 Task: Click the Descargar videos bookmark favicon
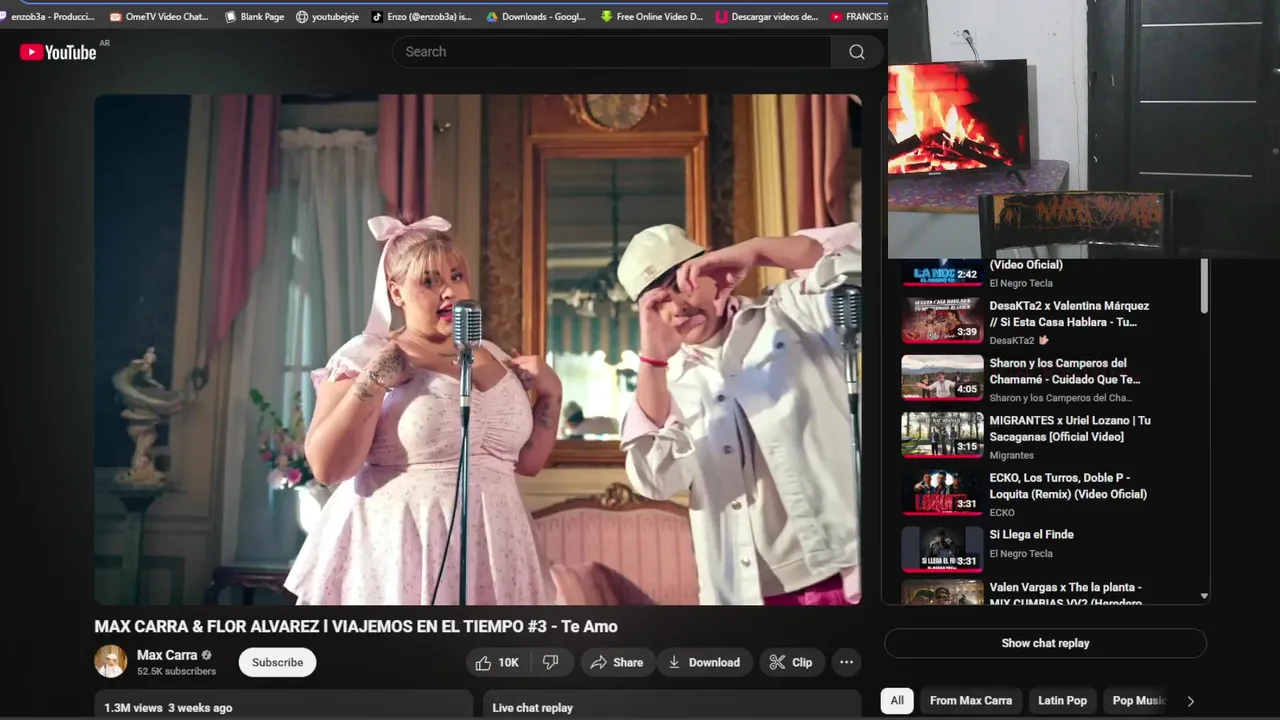(x=722, y=16)
